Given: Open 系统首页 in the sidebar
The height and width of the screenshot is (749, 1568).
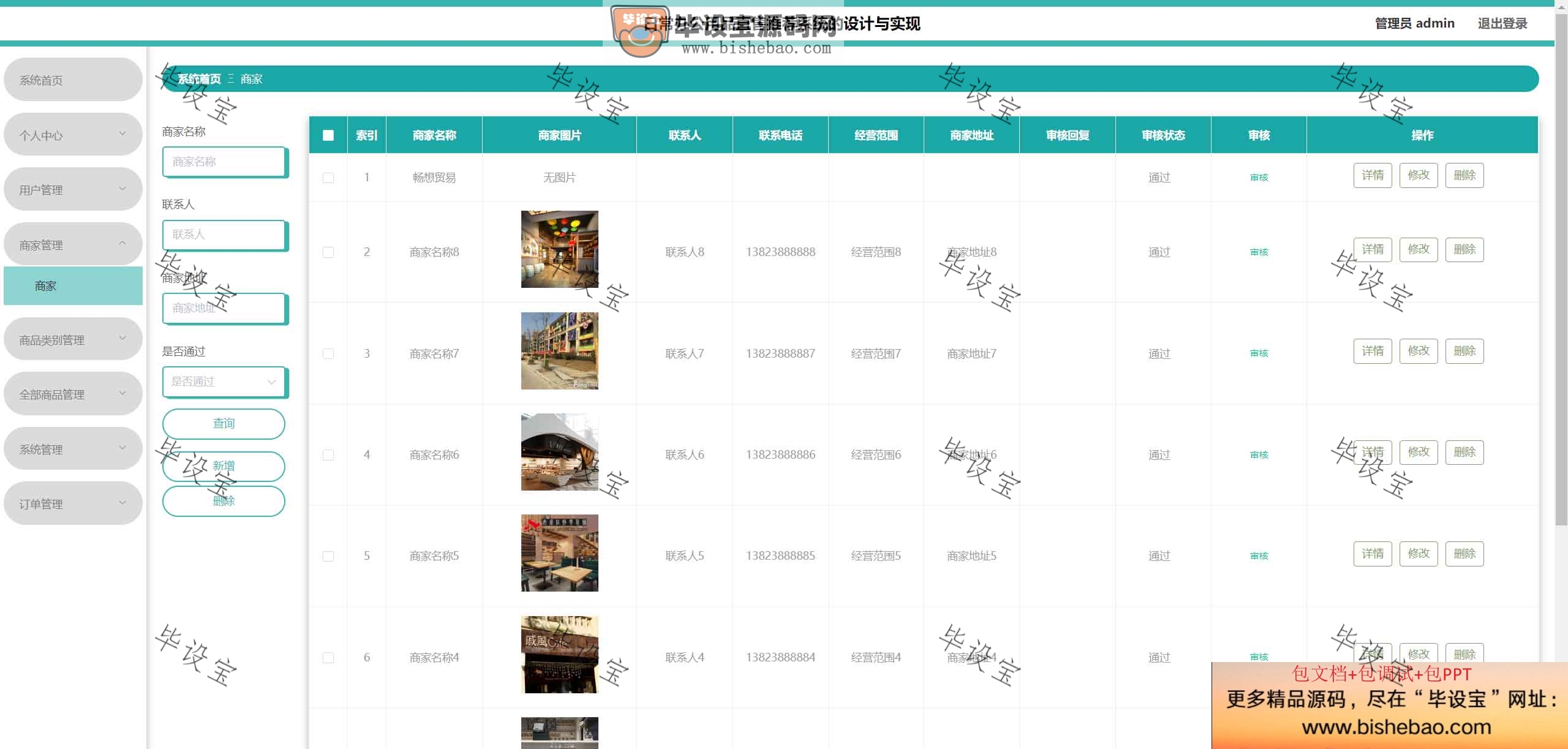Looking at the screenshot, I should click(x=73, y=80).
